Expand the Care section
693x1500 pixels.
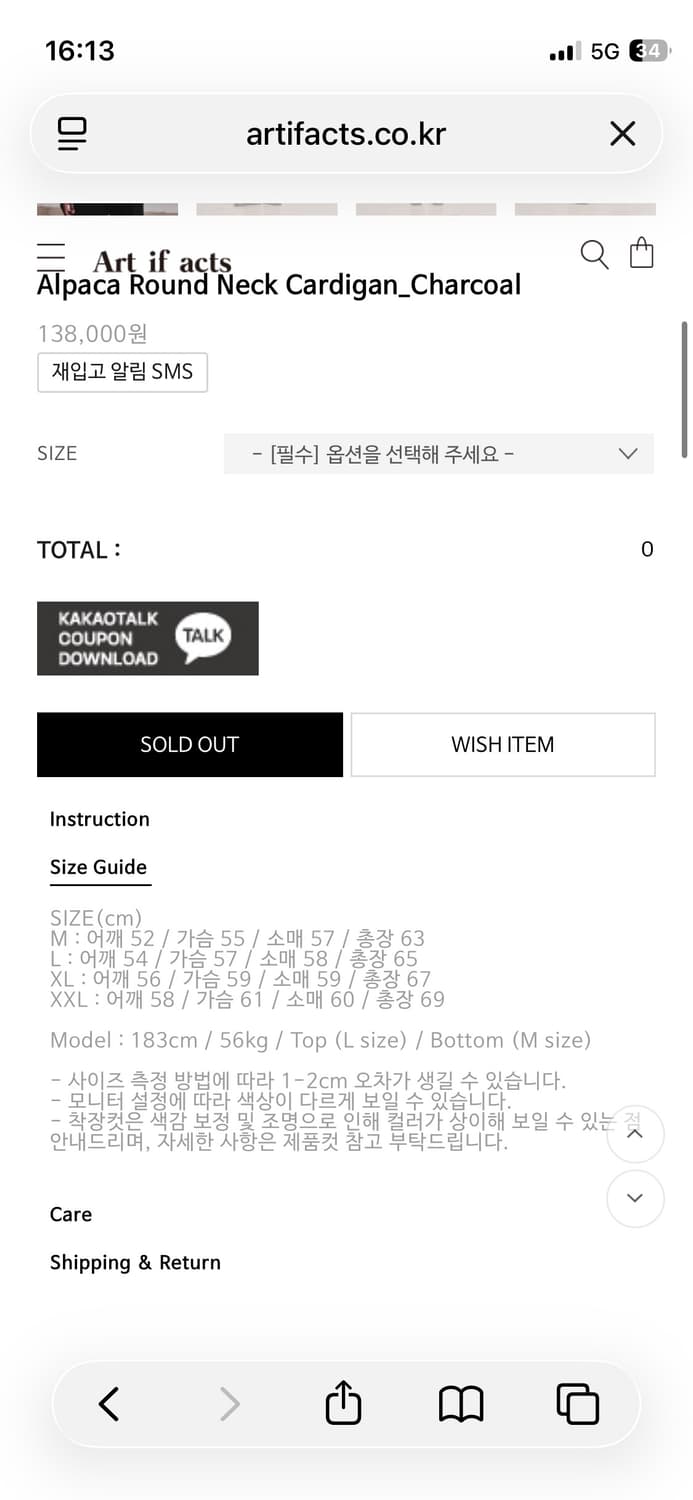(71, 1214)
